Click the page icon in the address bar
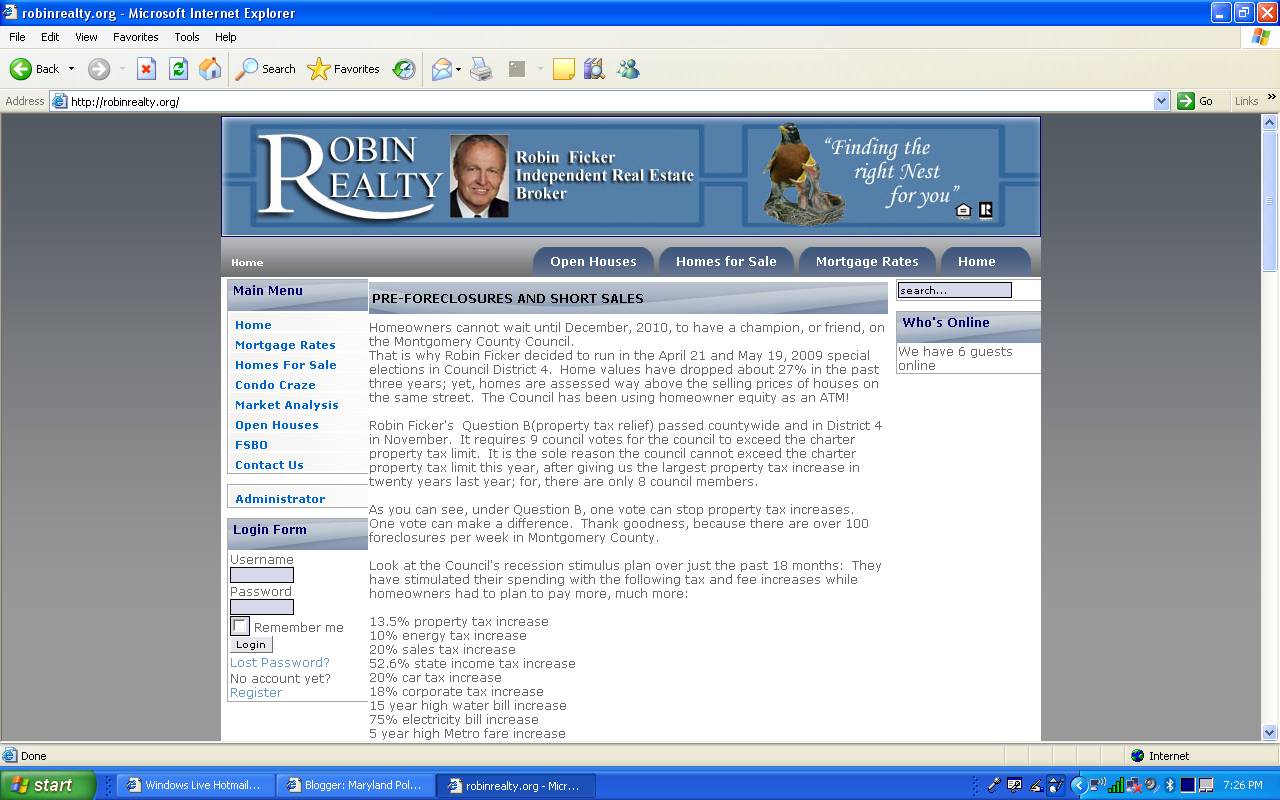This screenshot has height=800, width=1280. [x=59, y=101]
